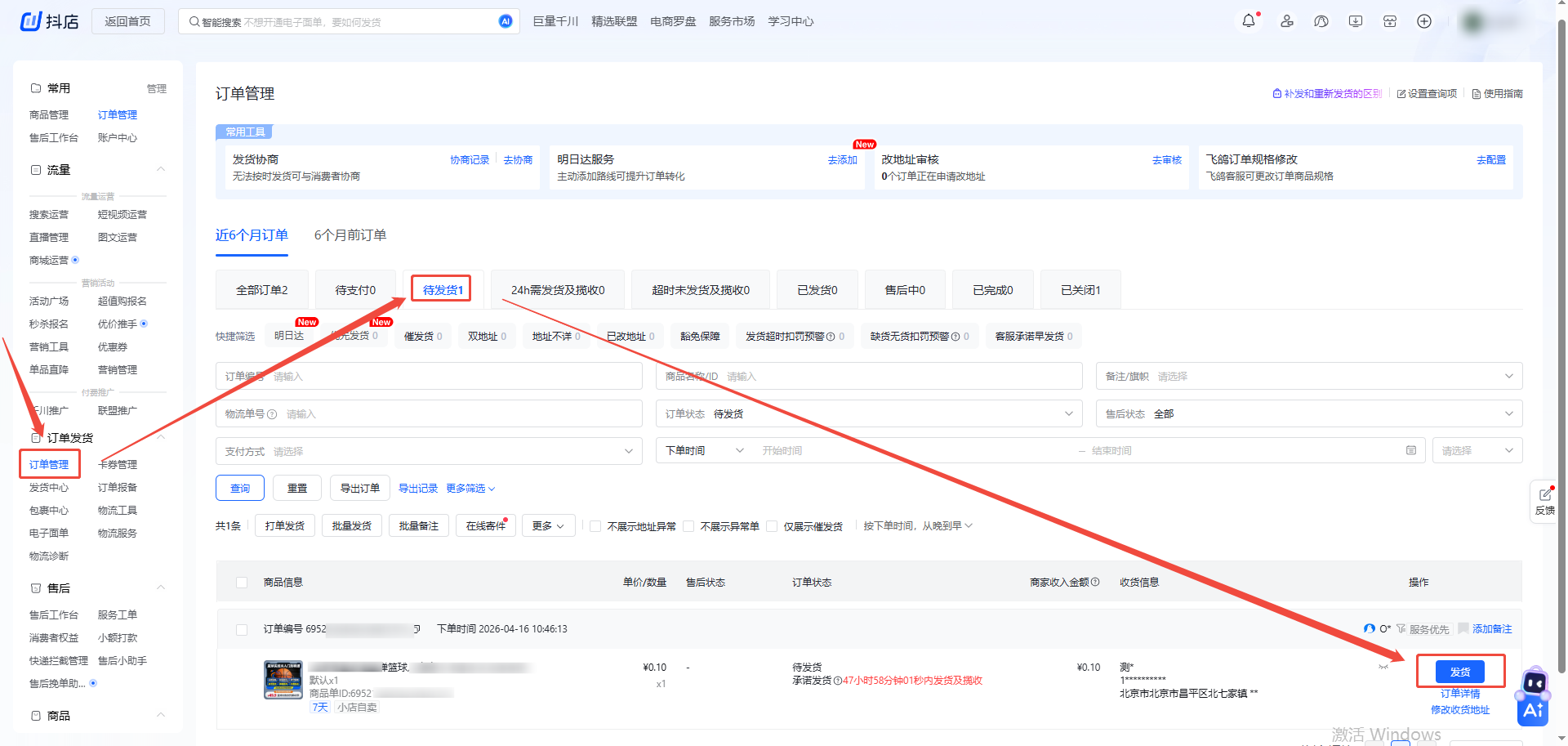Click the blue 发货 button
This screenshot has width=1568, height=746.
1459,672
